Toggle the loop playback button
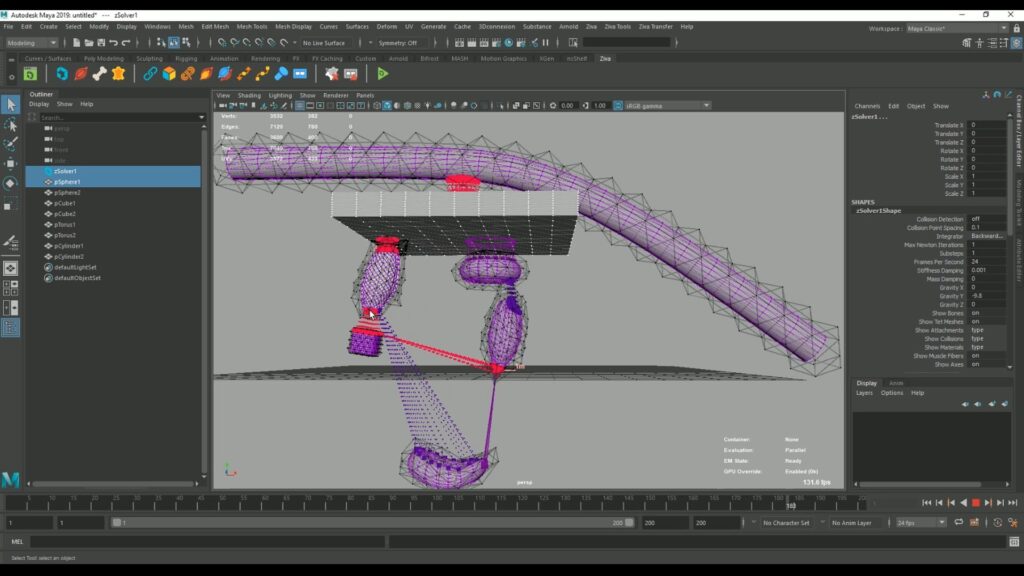The image size is (1024, 576). pyautogui.click(x=959, y=522)
